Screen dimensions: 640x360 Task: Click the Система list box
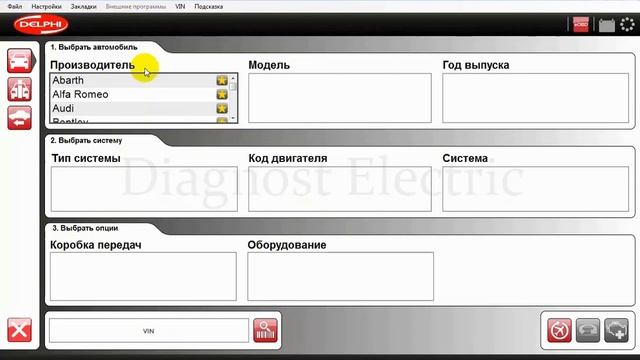tap(536, 189)
